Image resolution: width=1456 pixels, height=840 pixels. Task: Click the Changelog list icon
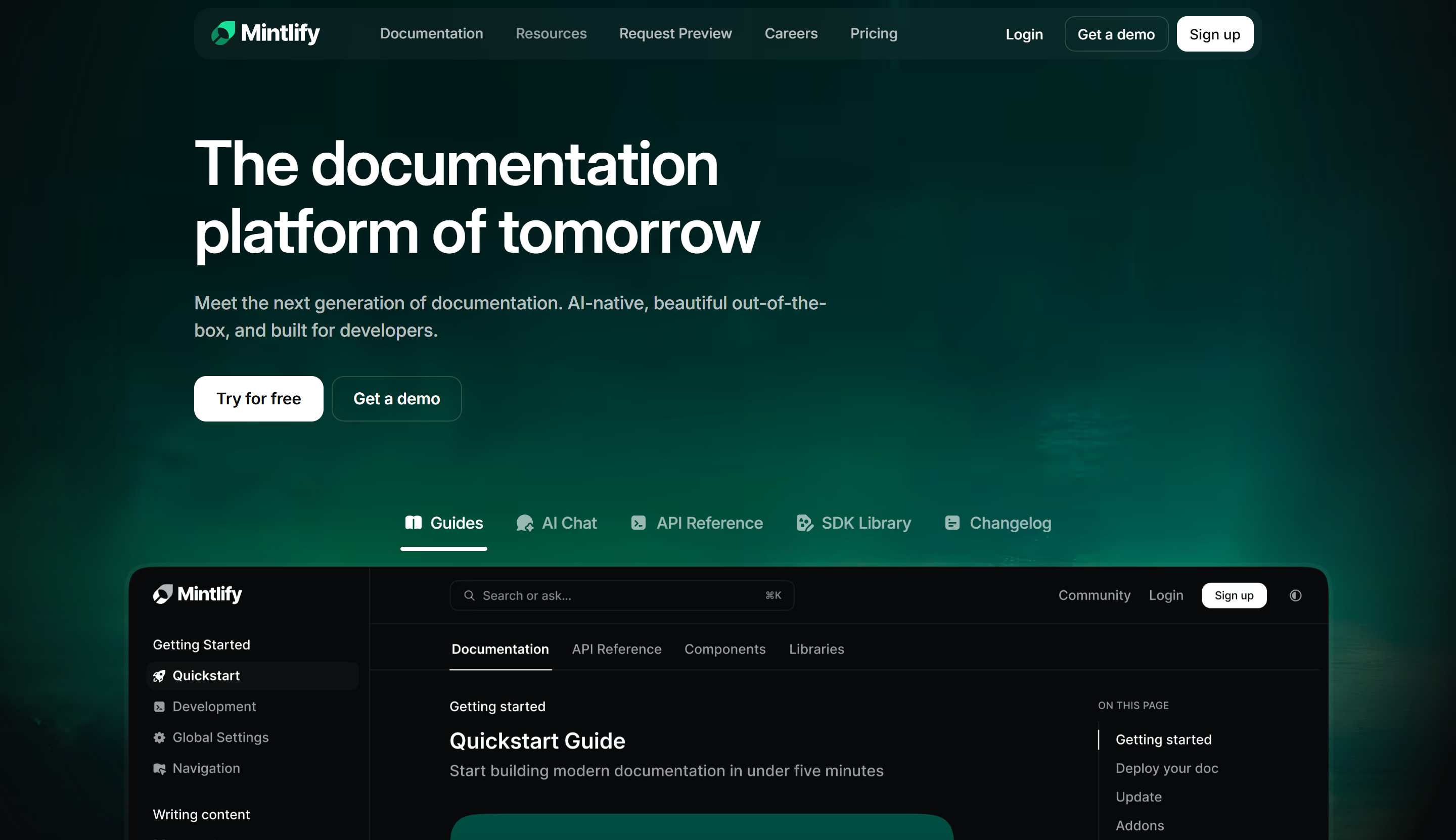(x=952, y=523)
